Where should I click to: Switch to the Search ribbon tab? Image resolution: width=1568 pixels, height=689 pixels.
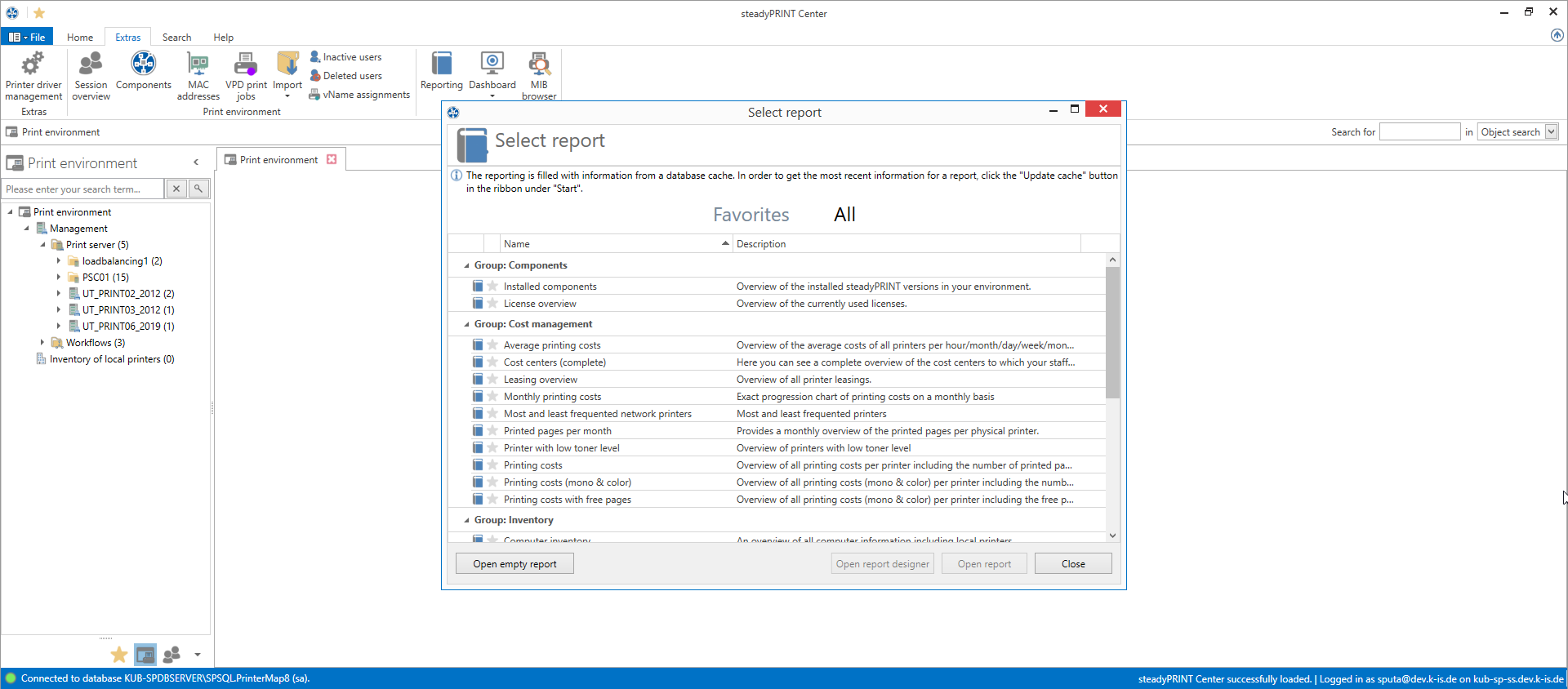click(176, 37)
